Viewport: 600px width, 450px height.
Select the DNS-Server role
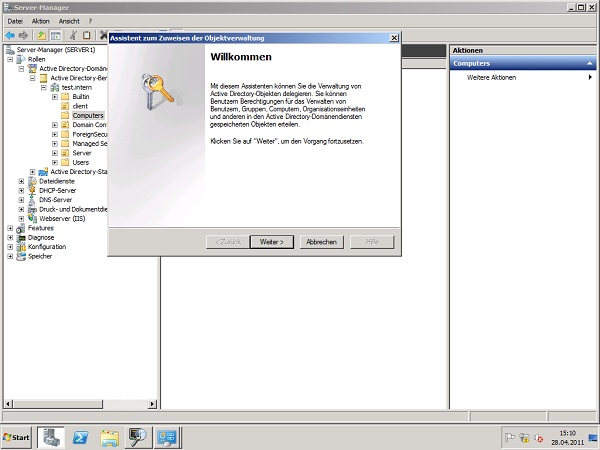(55, 200)
